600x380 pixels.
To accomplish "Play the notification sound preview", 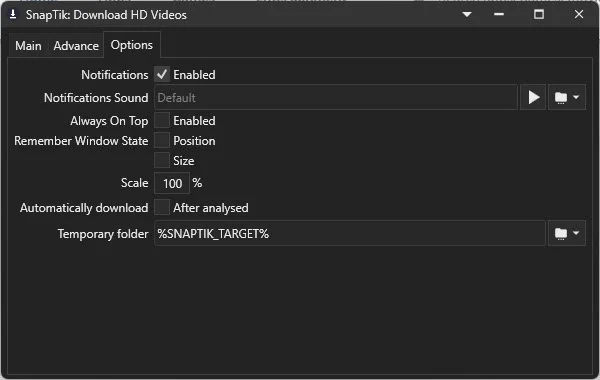I will [533, 98].
